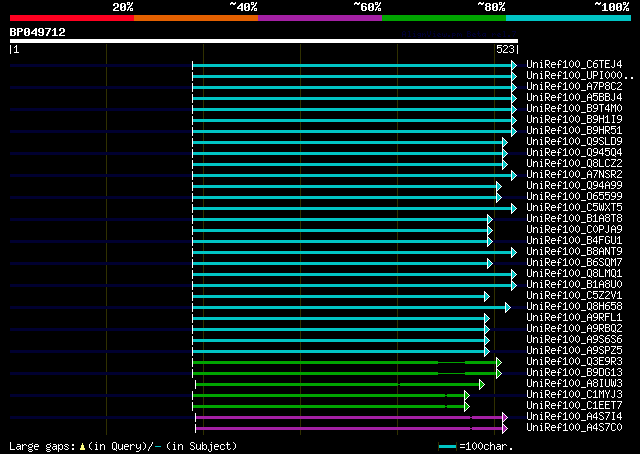
Task: Open hit UniRef100_B9H1I9
Action: [574, 120]
